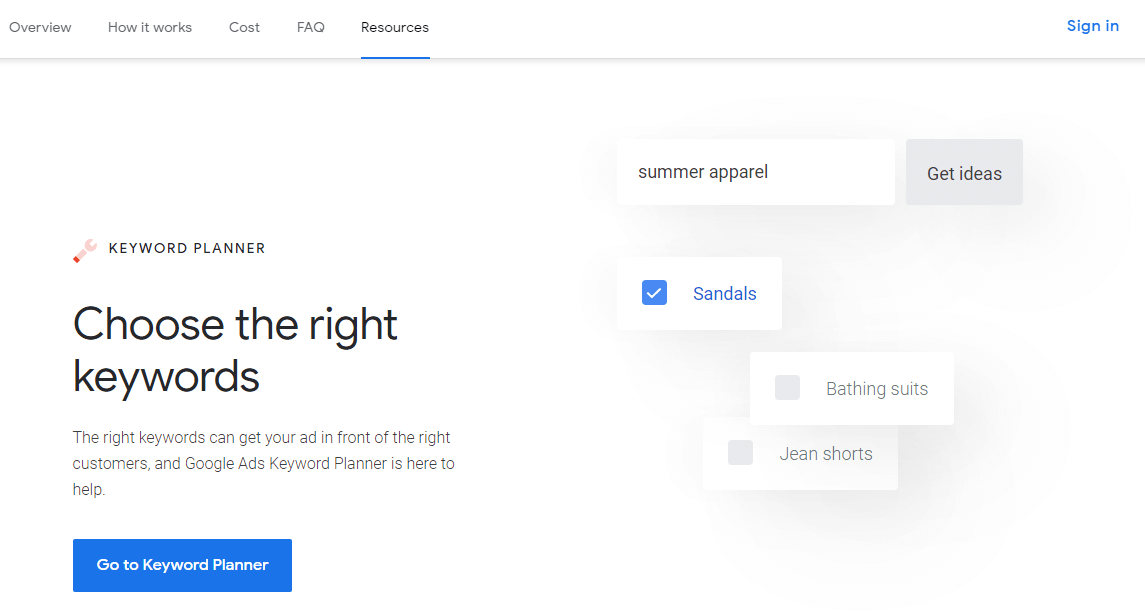View the FAQ tab
This screenshot has height=614, width=1145.
[310, 27]
